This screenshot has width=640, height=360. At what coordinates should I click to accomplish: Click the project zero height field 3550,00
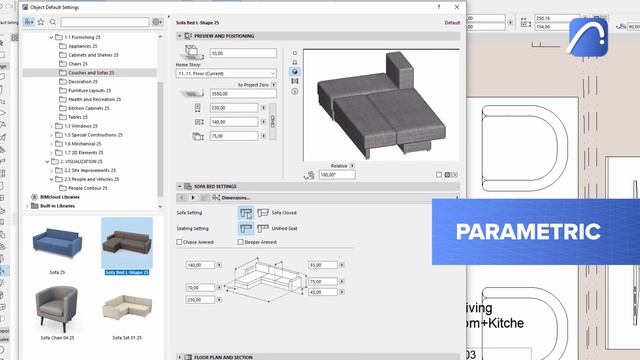(243, 94)
